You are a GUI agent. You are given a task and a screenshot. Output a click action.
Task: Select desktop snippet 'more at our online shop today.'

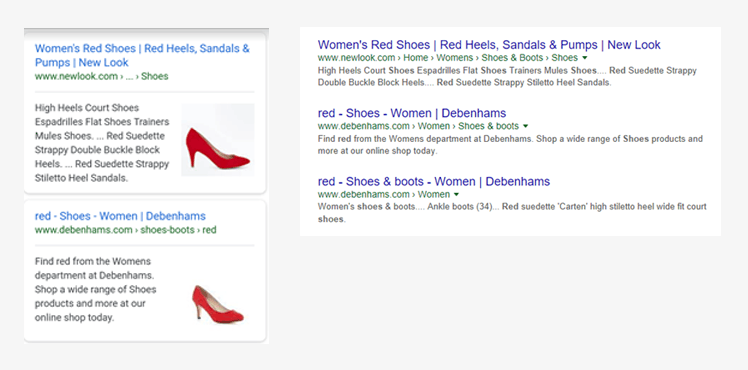tap(377, 151)
